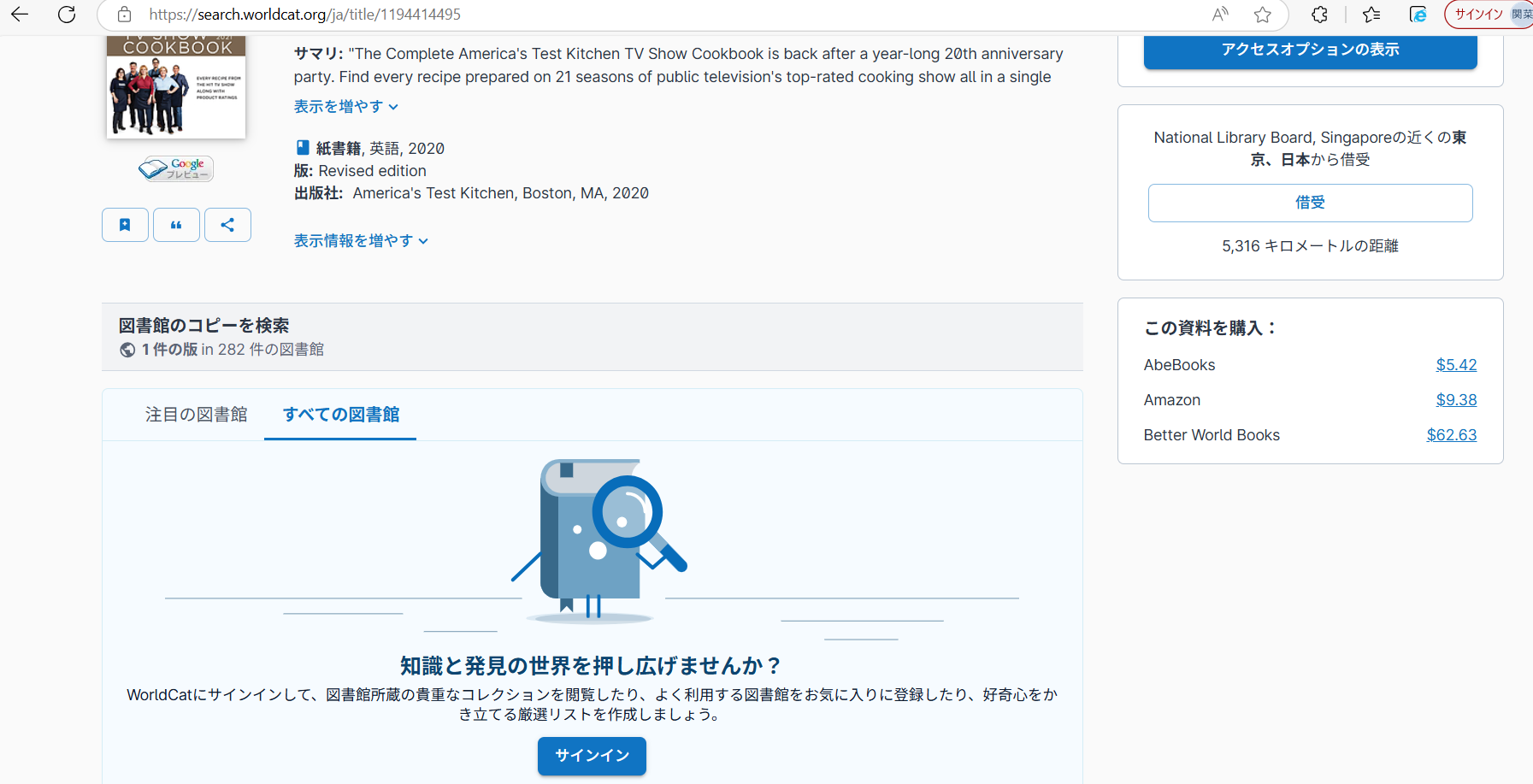The width and height of the screenshot is (1533, 784).
Task: Click text 'Better World Books' seller name
Action: [1212, 435]
